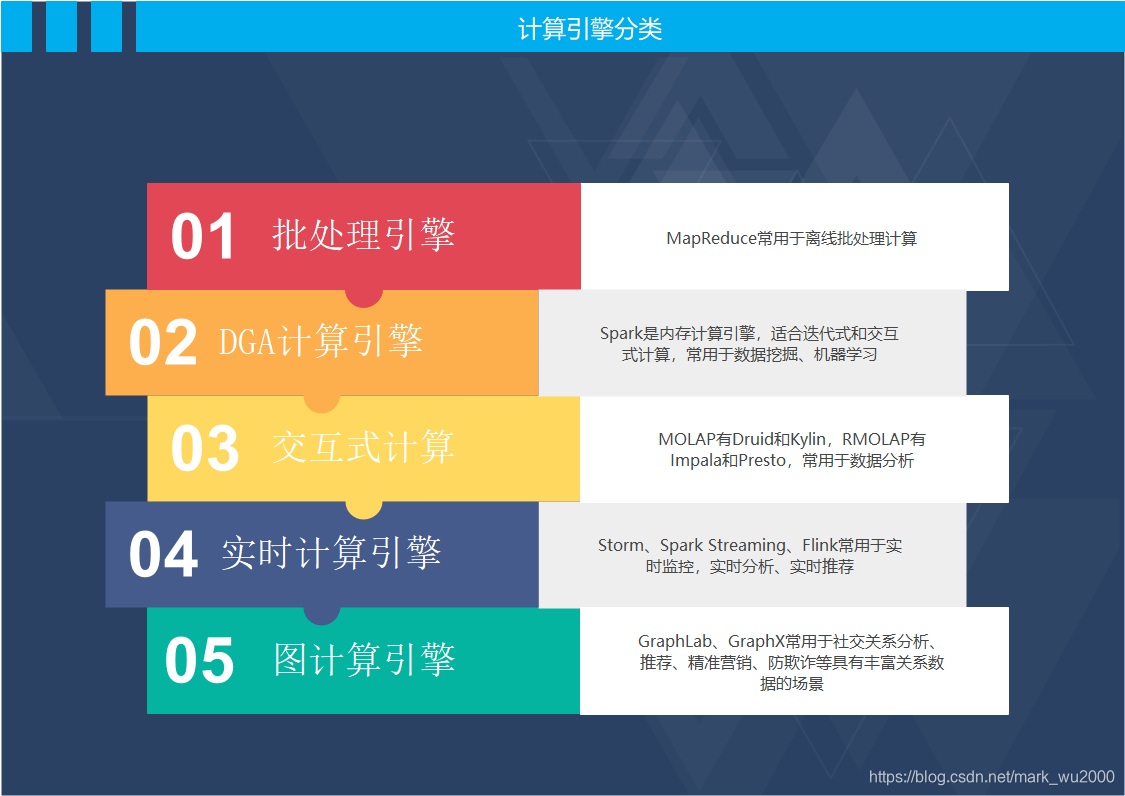This screenshot has width=1125, height=796.
Task: Click the Spark是内存计算引擎 description text
Action: pos(749,344)
